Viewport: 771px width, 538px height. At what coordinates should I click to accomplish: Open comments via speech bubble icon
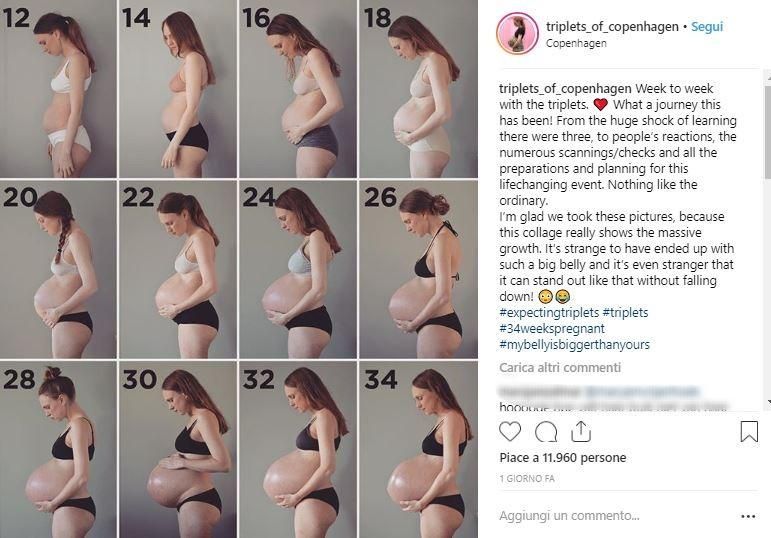(x=546, y=432)
